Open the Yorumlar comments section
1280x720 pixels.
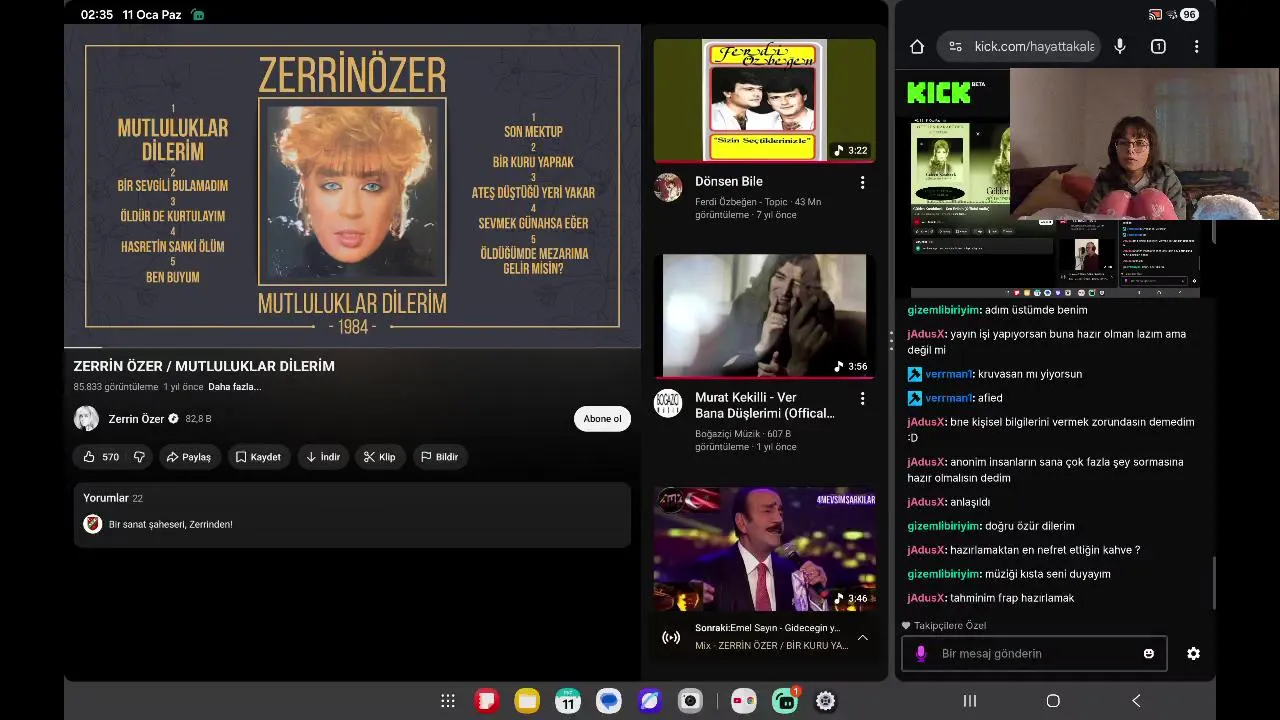coord(352,514)
